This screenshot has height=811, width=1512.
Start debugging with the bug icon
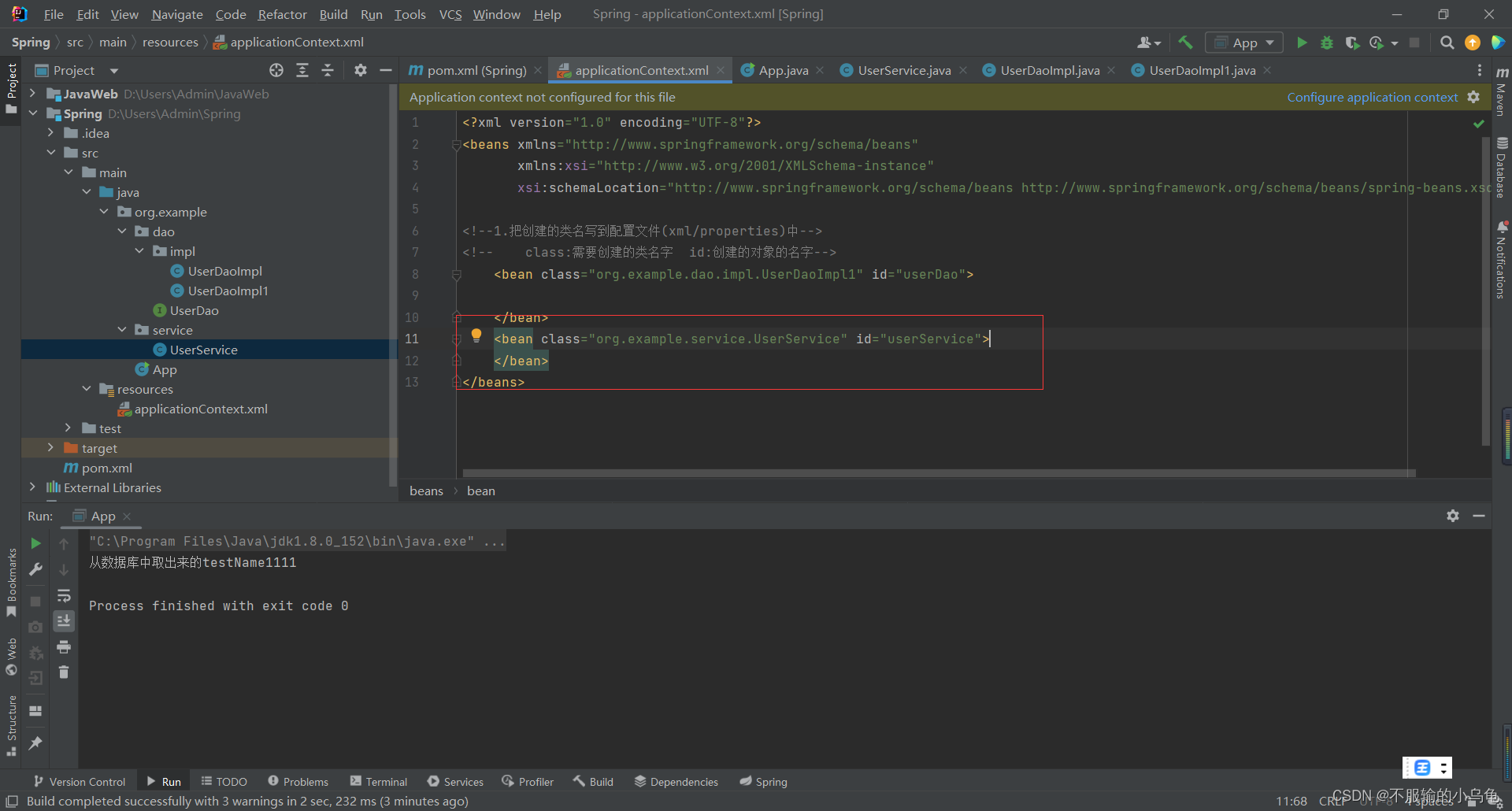point(1327,43)
